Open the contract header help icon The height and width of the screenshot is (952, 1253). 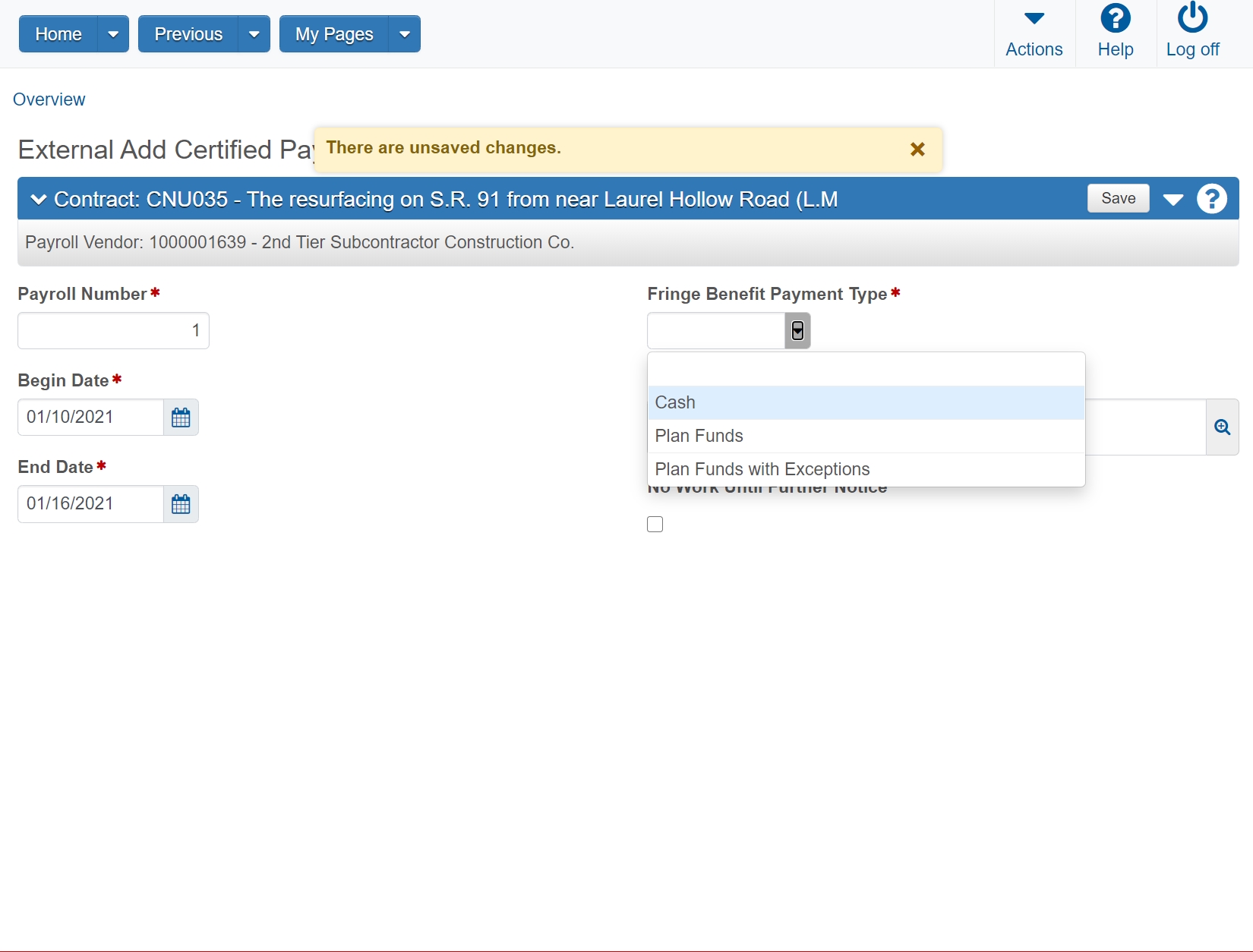[1212, 199]
